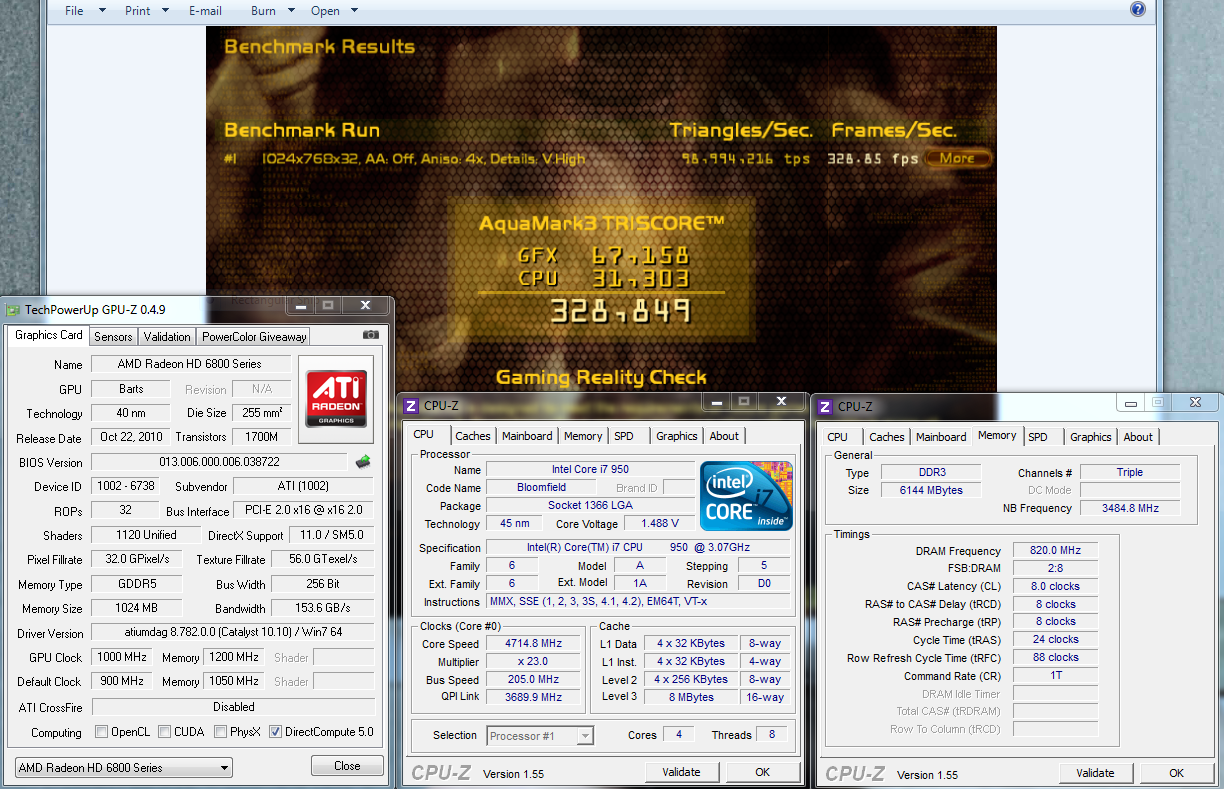This screenshot has width=1224, height=789.
Task: Click BIOS save chip icon in GPU-Z
Action: click(x=363, y=461)
